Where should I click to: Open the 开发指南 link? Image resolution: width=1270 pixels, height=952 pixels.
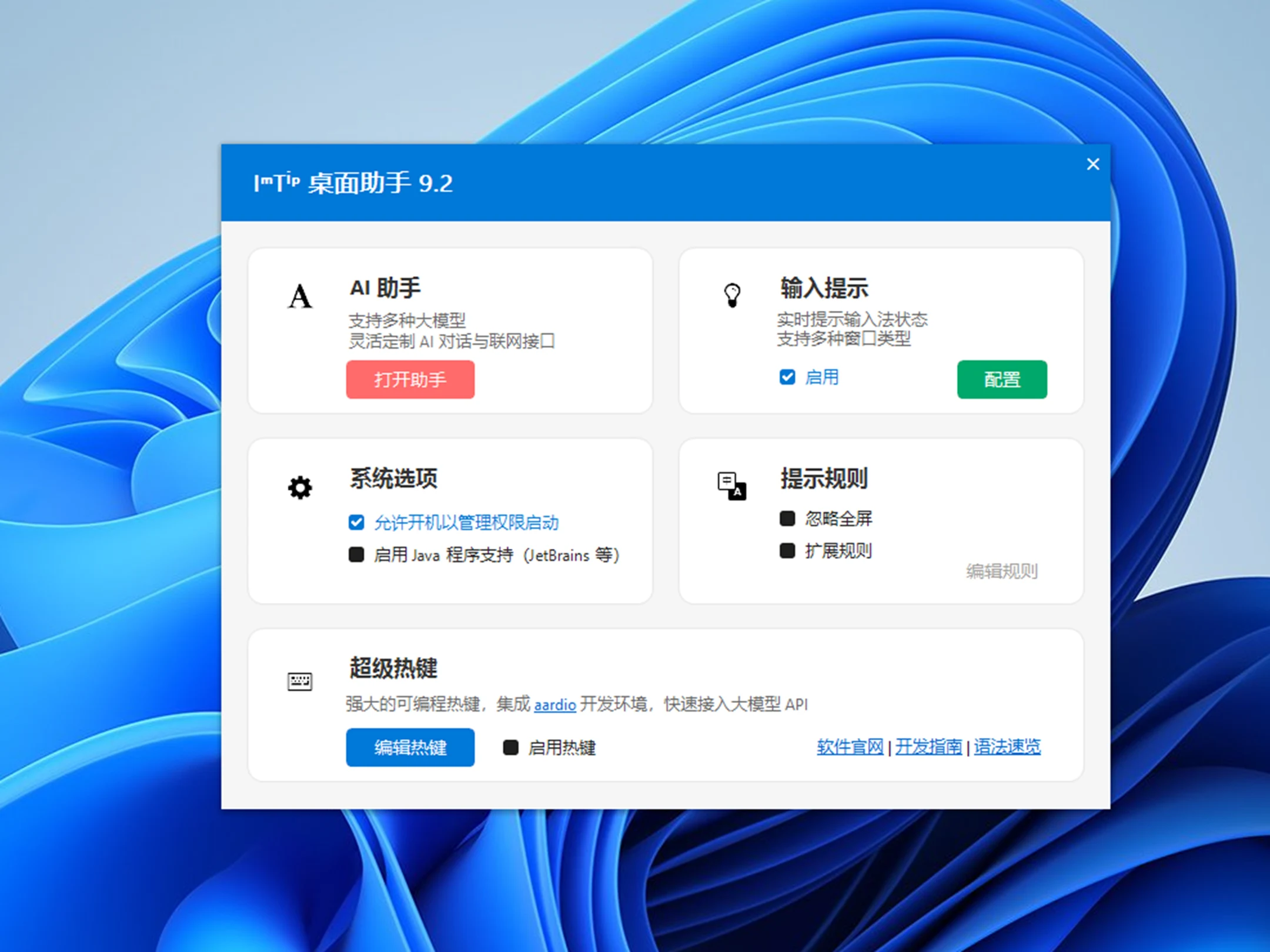[929, 747]
